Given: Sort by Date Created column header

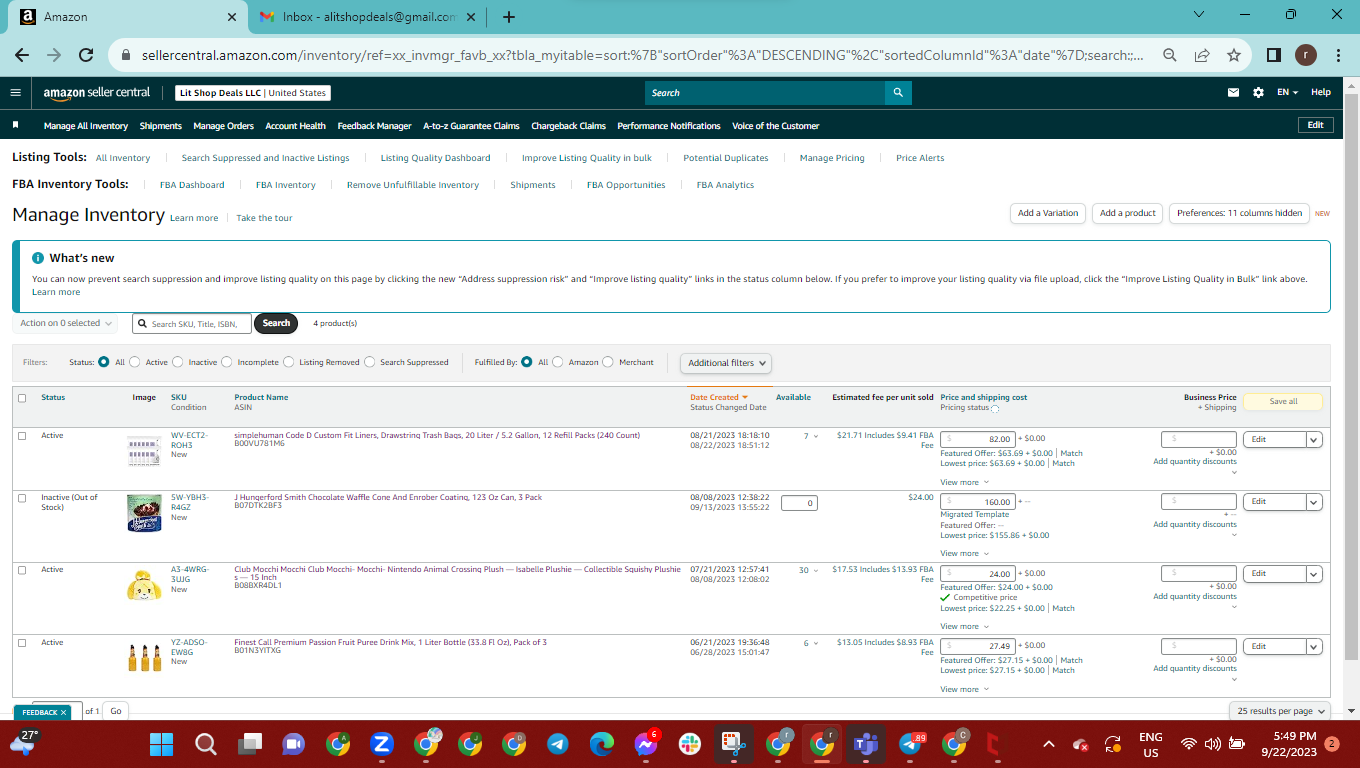Looking at the screenshot, I should click(719, 397).
